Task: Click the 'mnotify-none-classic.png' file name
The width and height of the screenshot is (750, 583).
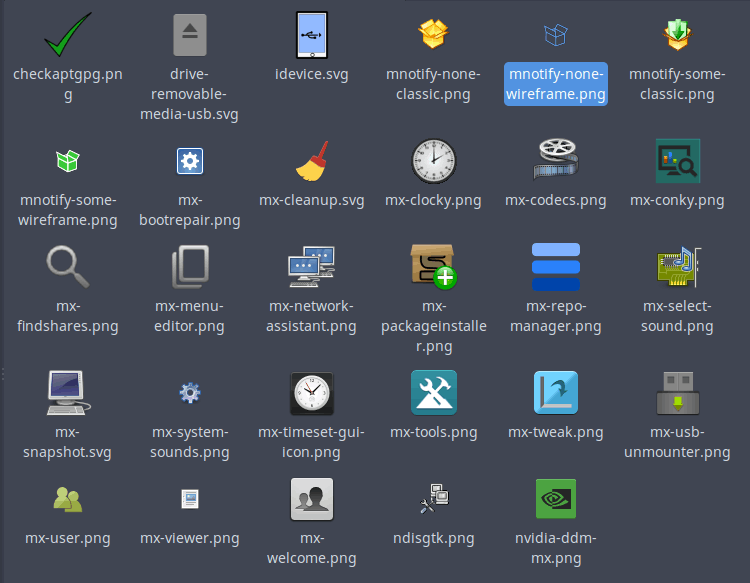Action: 433,84
